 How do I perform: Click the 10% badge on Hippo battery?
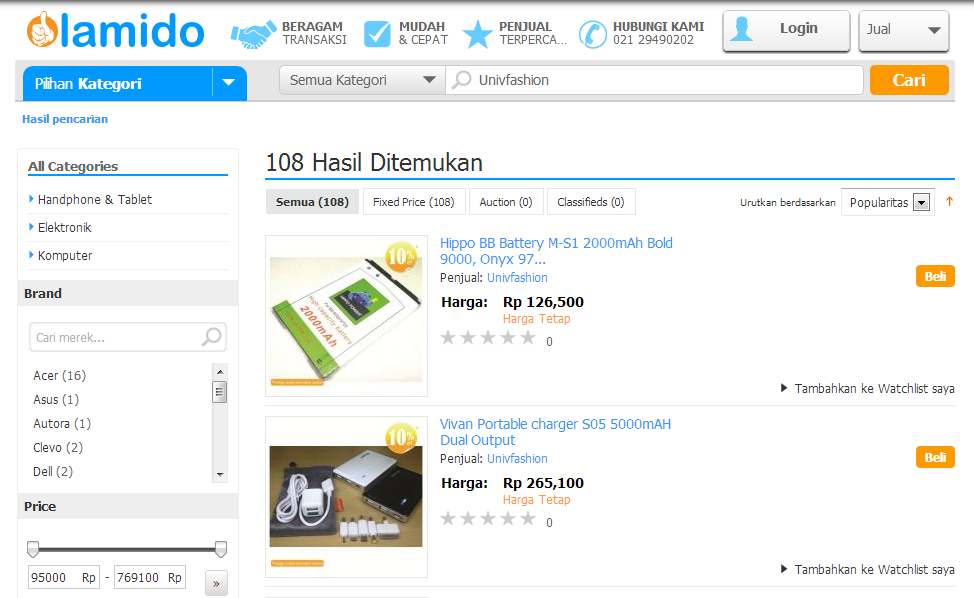pyautogui.click(x=401, y=256)
